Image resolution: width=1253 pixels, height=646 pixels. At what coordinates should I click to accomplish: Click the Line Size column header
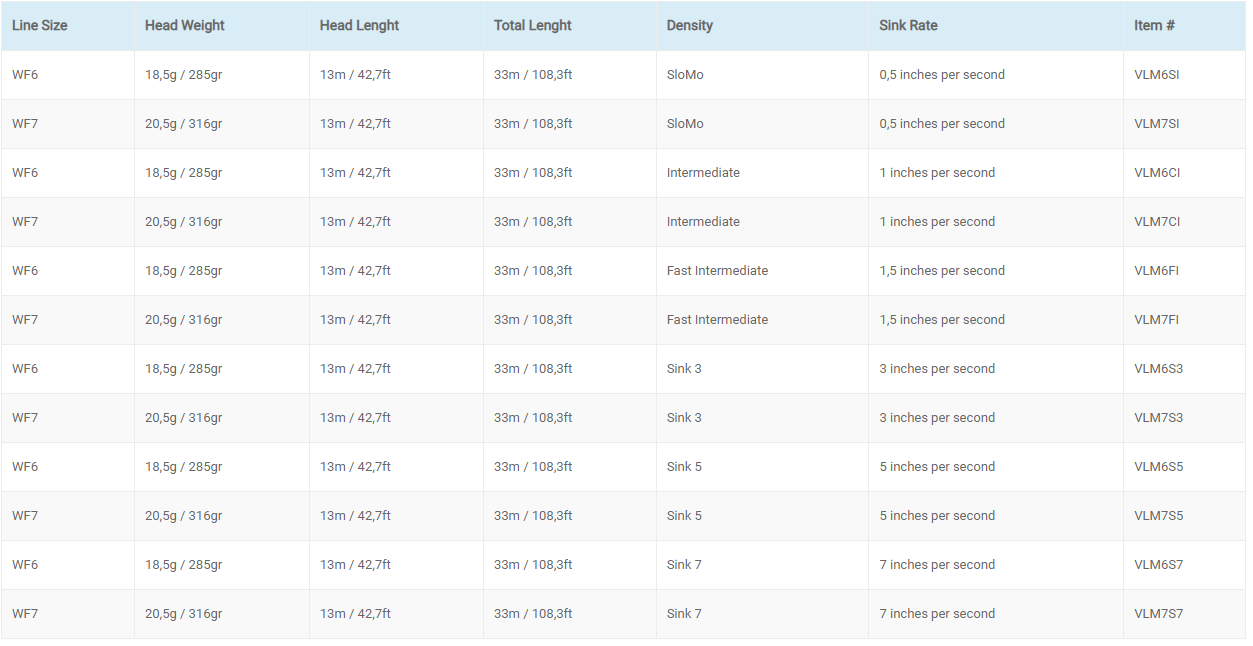coord(40,26)
